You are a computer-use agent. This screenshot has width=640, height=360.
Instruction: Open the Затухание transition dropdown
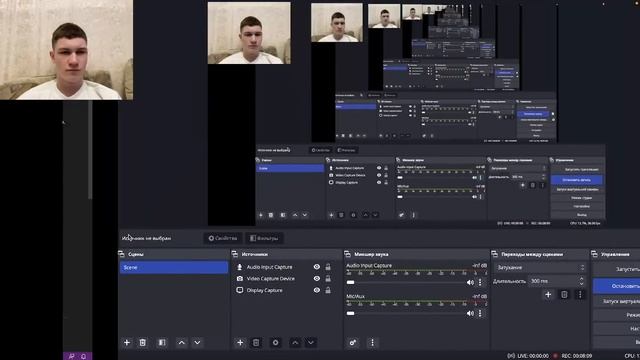click(540, 268)
